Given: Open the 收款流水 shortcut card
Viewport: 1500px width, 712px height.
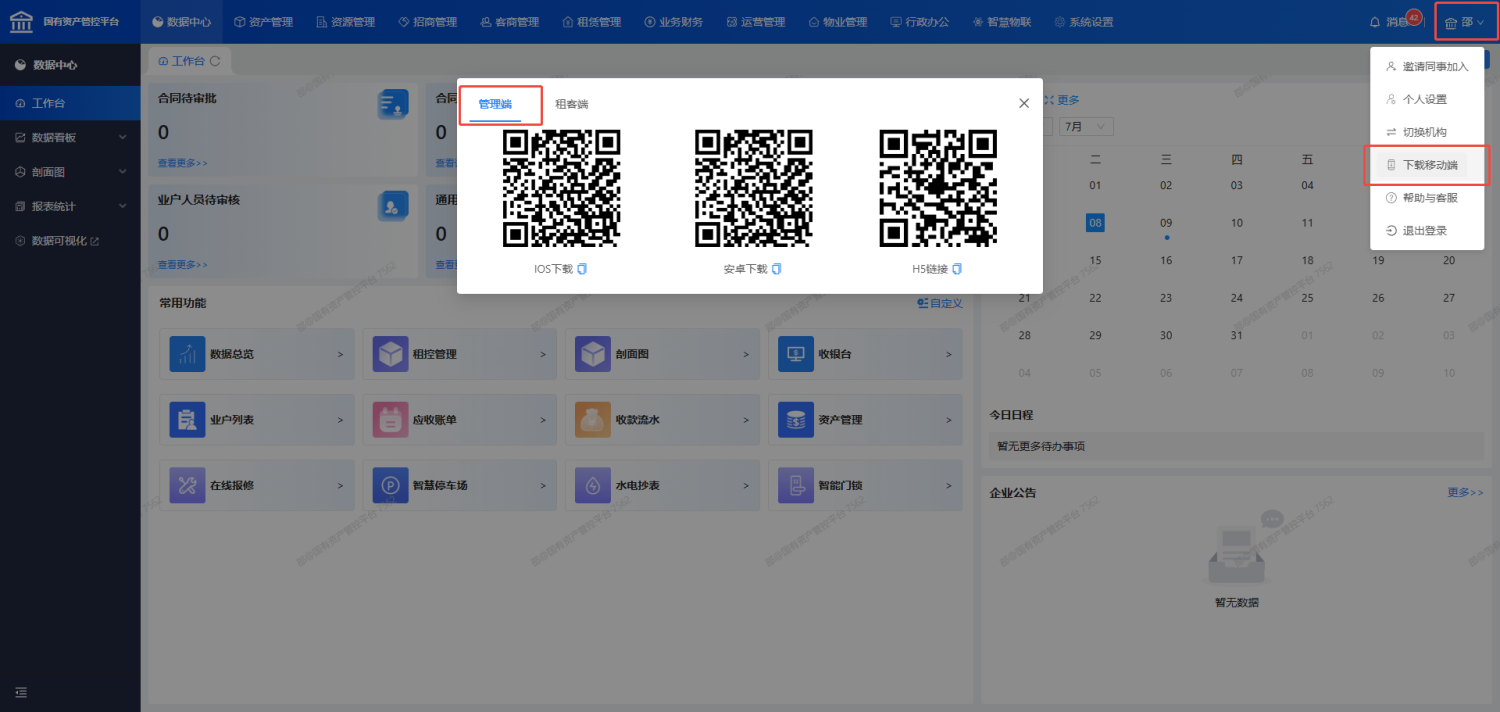Looking at the screenshot, I should [x=663, y=420].
